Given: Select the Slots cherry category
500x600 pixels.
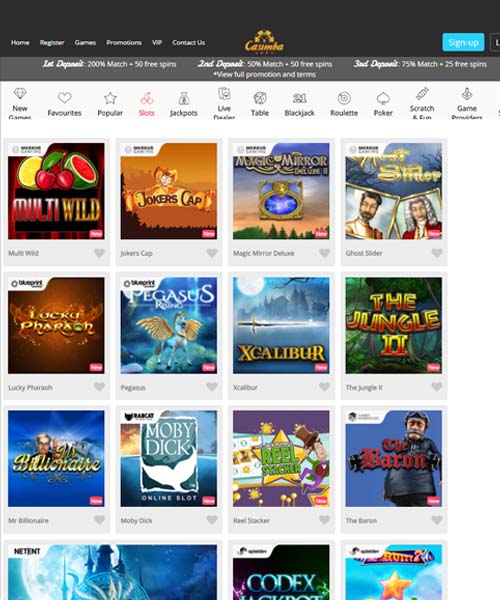Looking at the screenshot, I should click(147, 104).
